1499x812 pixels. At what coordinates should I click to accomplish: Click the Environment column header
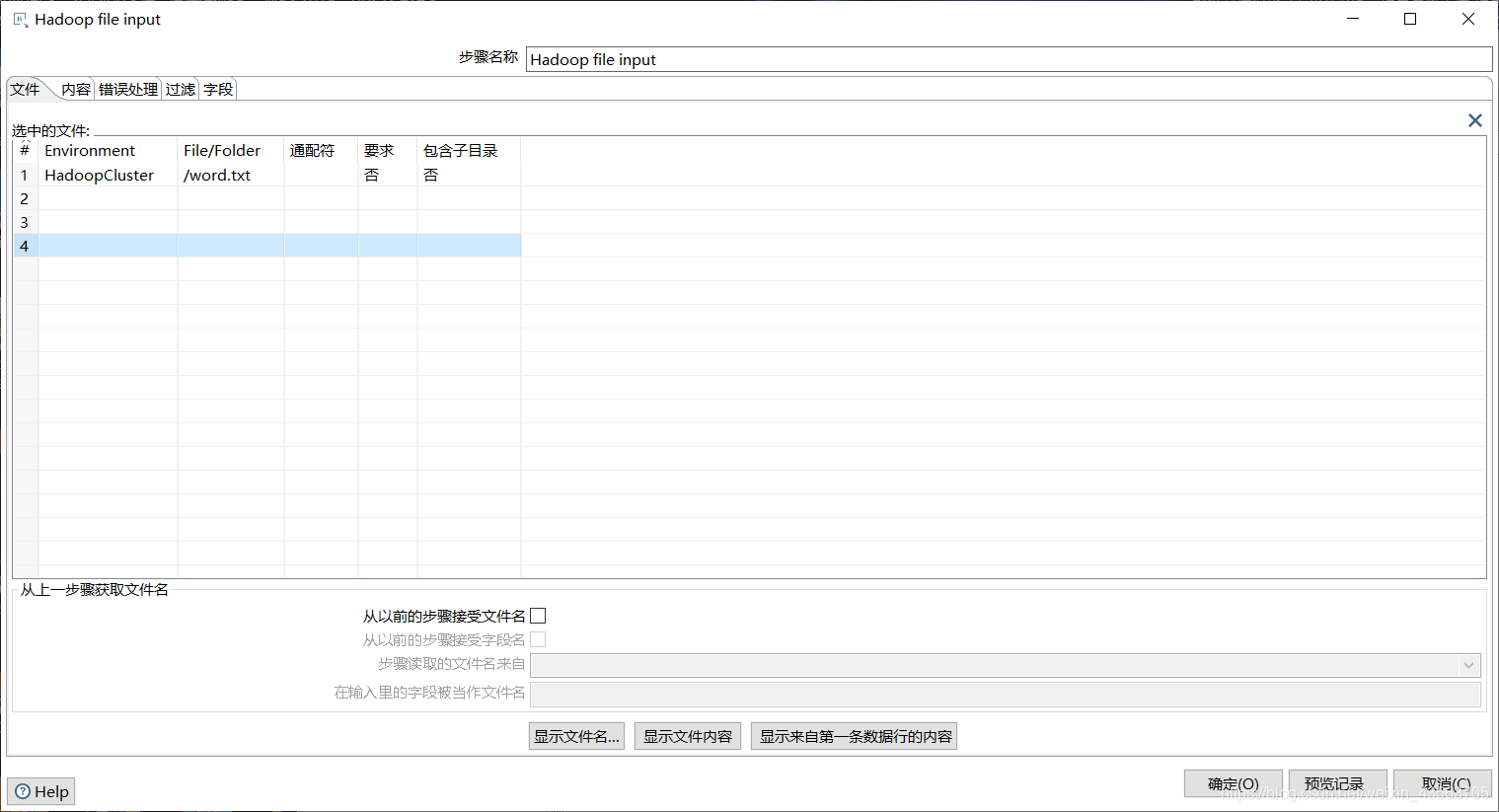tap(108, 150)
